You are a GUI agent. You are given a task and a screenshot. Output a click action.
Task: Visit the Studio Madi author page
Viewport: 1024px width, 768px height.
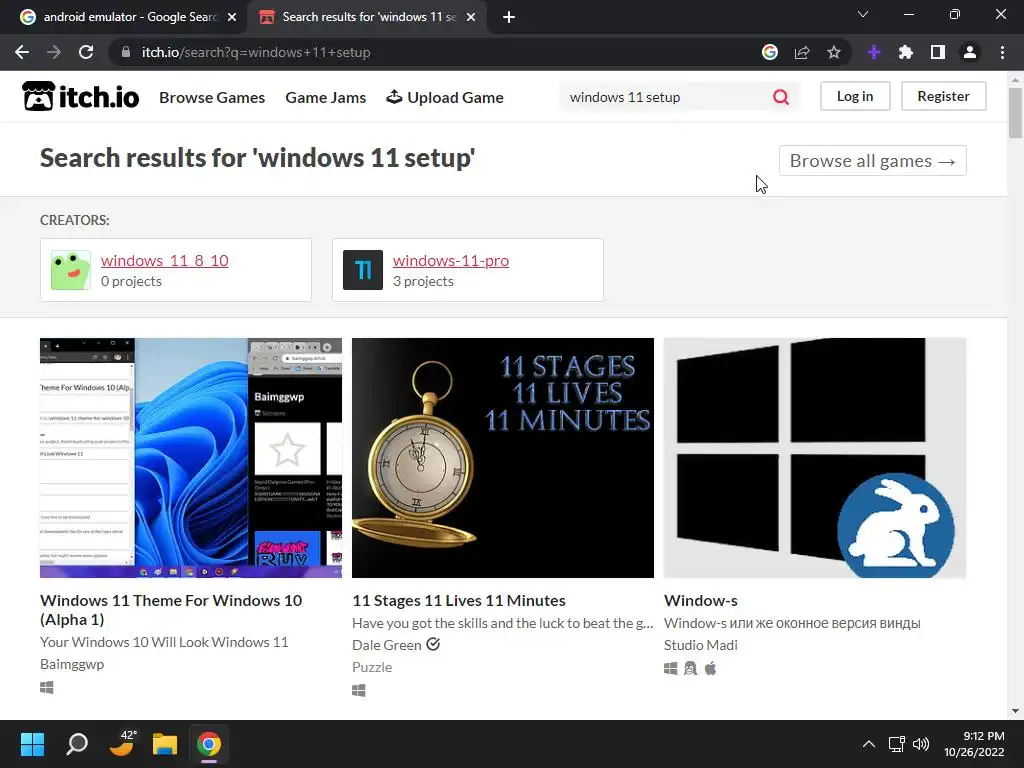[701, 645]
